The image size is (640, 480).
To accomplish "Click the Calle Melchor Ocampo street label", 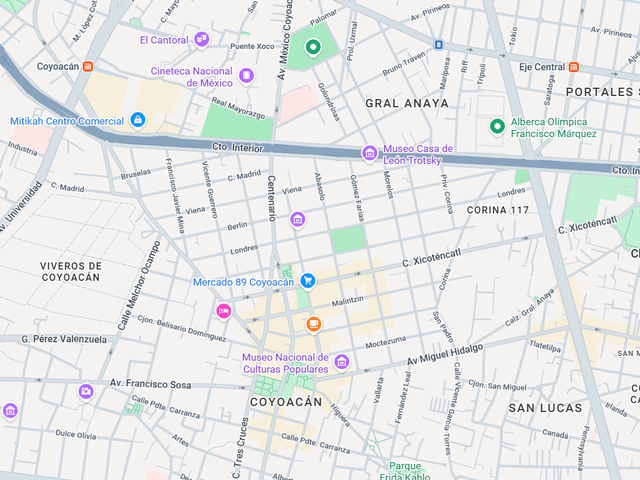I will click(139, 285).
